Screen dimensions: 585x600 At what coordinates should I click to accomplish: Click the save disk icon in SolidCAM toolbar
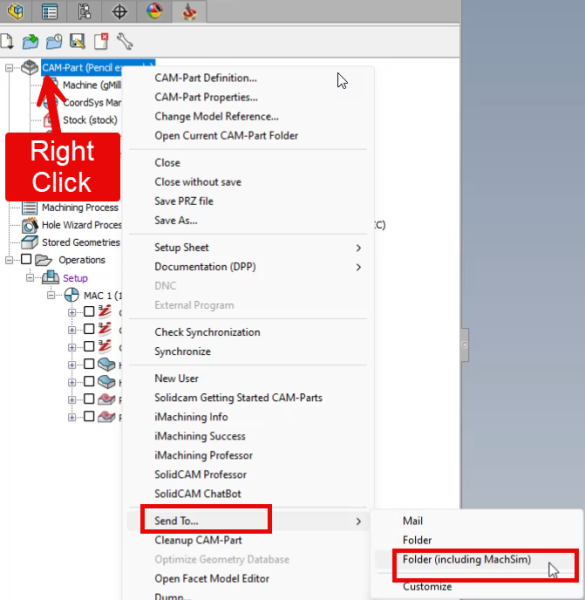pyautogui.click(x=77, y=41)
